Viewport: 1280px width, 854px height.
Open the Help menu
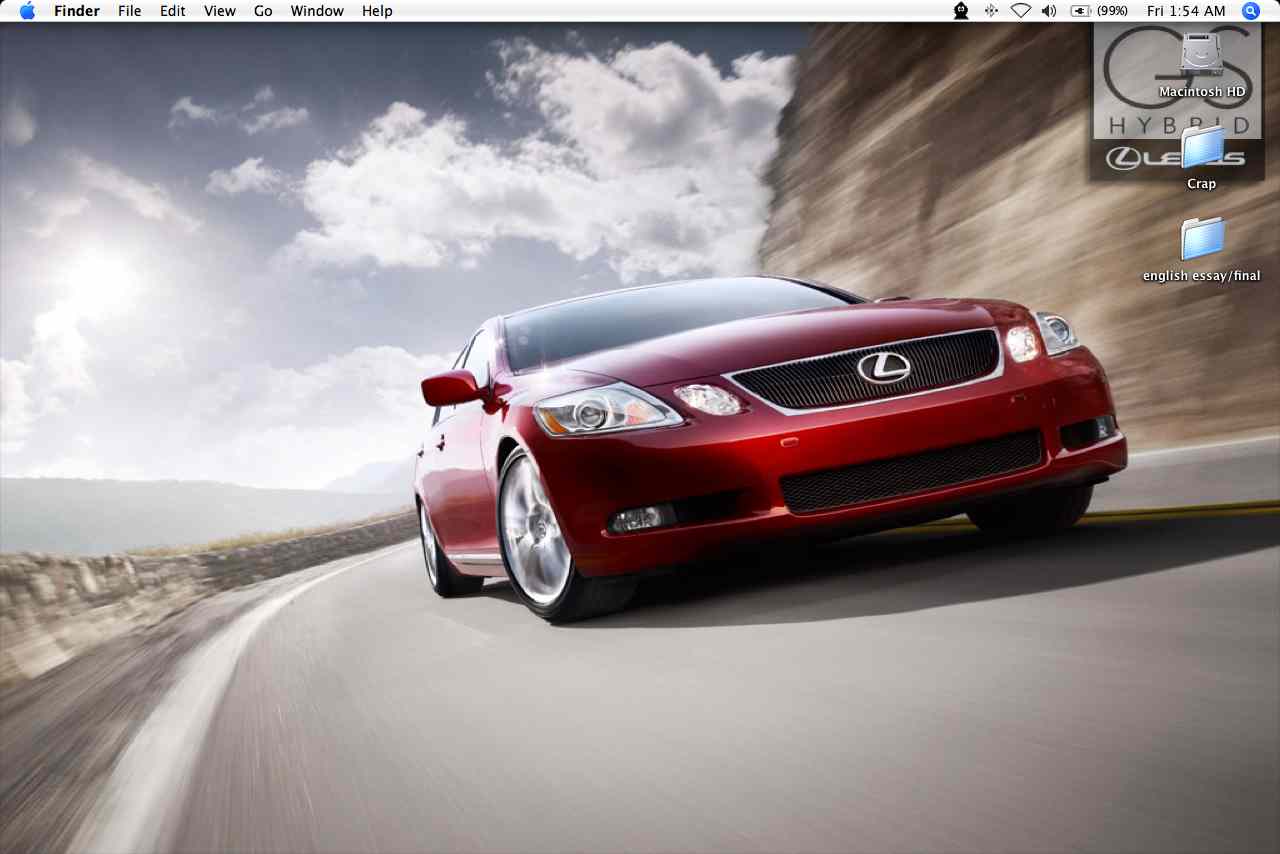point(377,11)
